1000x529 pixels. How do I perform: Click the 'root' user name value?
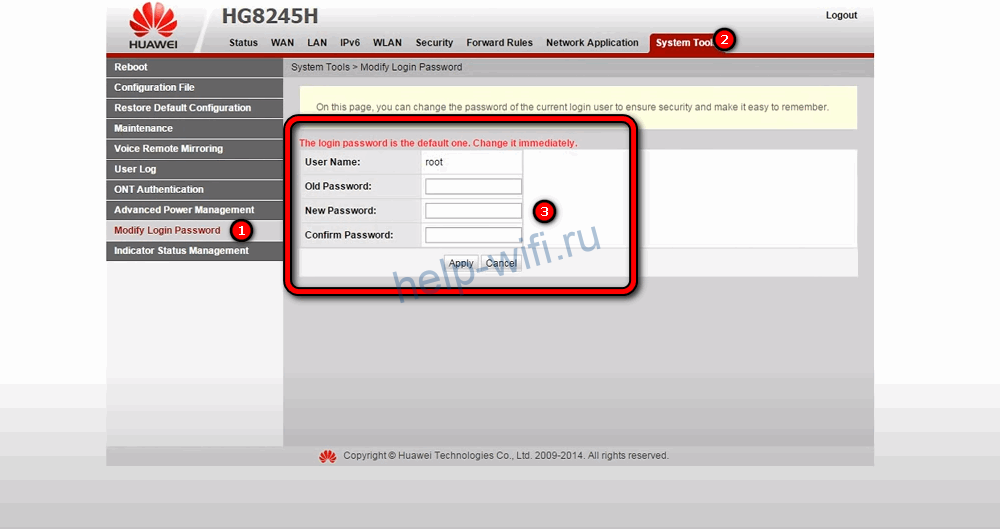pos(434,162)
